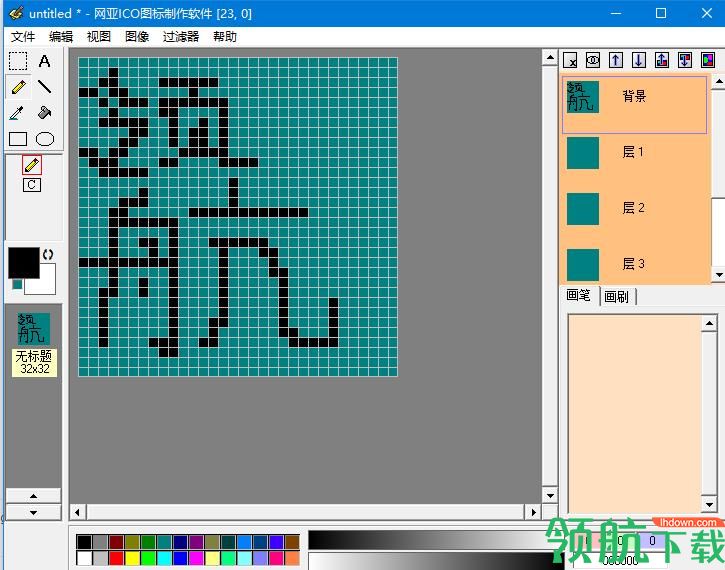Click the black foreground color box
The image size is (725, 570).
(24, 262)
